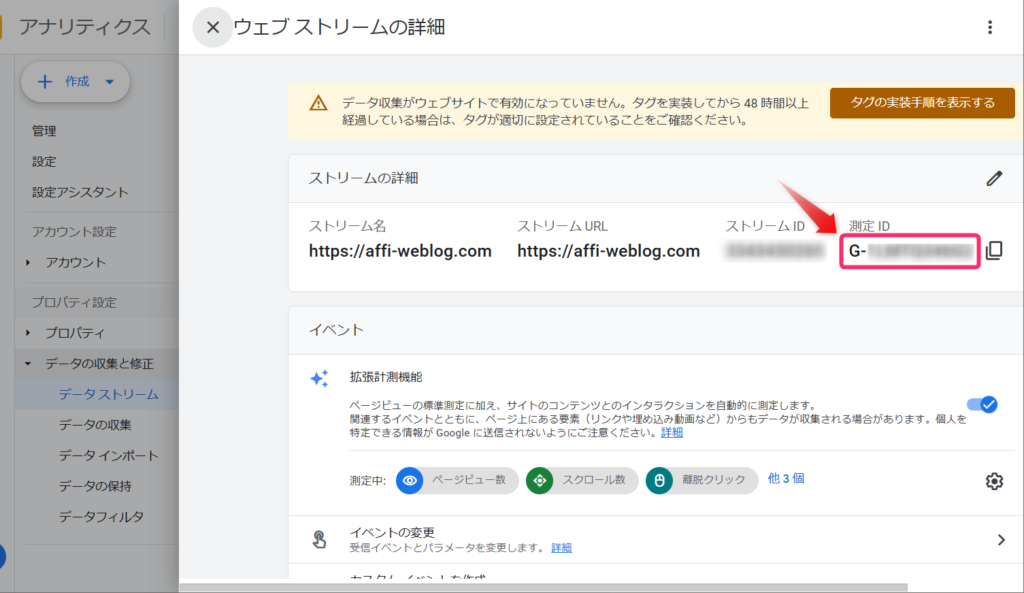Select データストリーム in the sidebar

click(x=108, y=394)
